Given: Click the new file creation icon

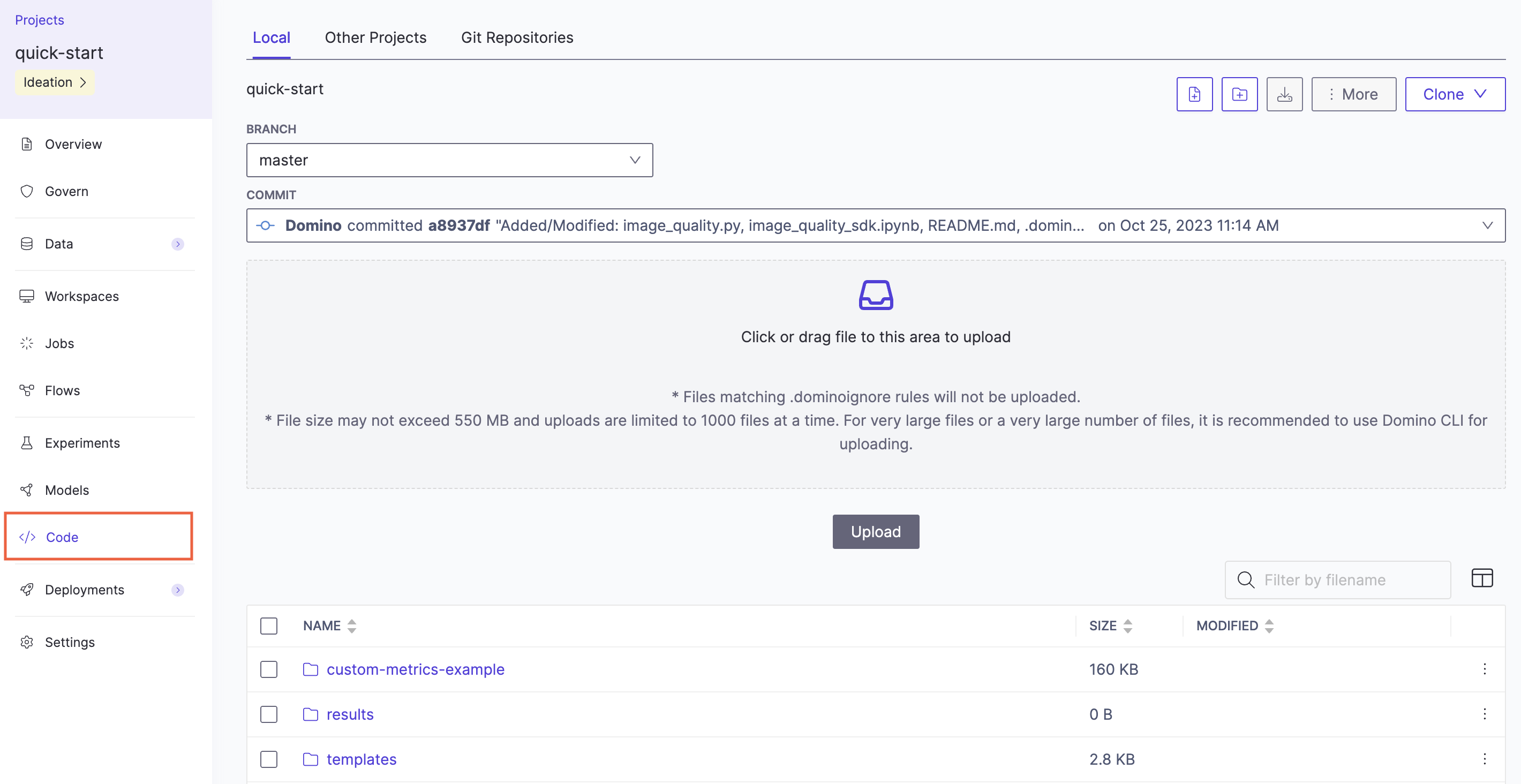Looking at the screenshot, I should 1194,93.
